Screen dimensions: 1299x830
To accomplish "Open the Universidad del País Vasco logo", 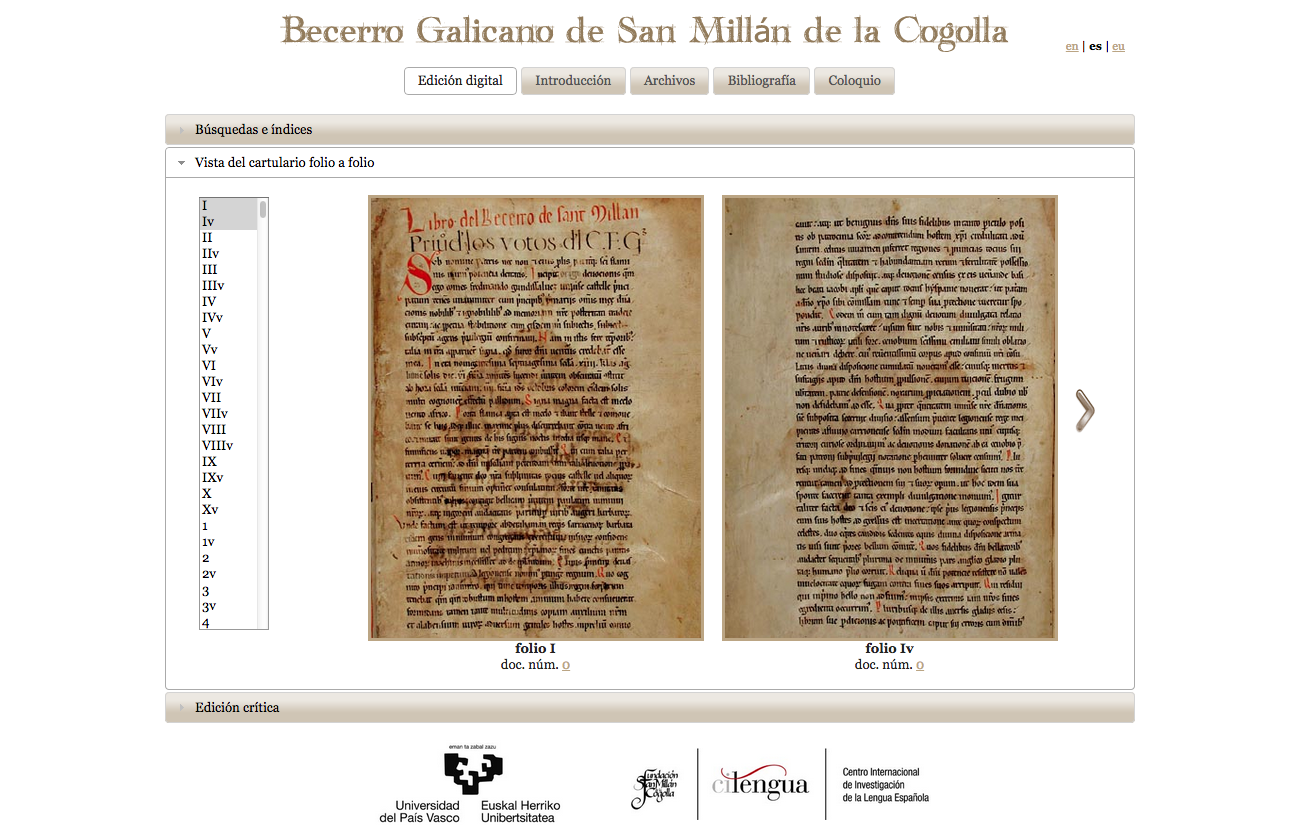I will pos(470,785).
